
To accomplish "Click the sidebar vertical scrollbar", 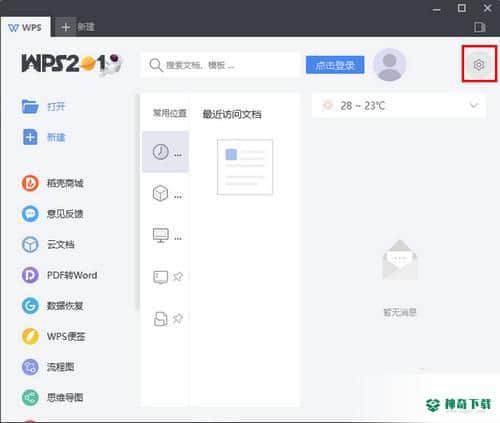I will [x=137, y=202].
